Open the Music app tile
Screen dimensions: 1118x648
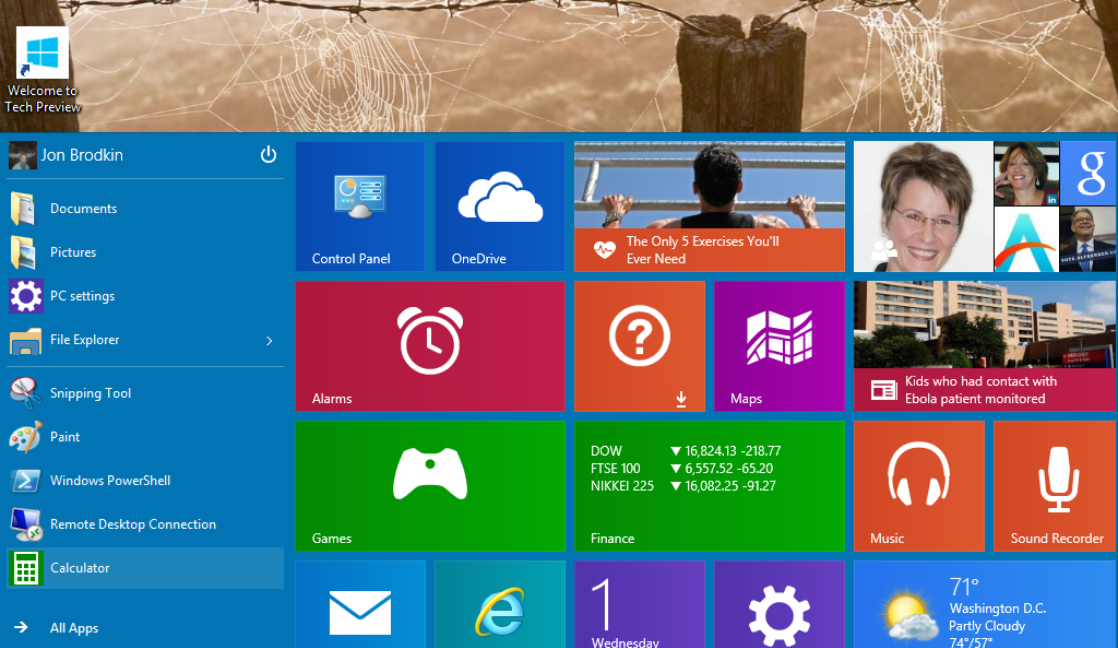click(x=918, y=486)
